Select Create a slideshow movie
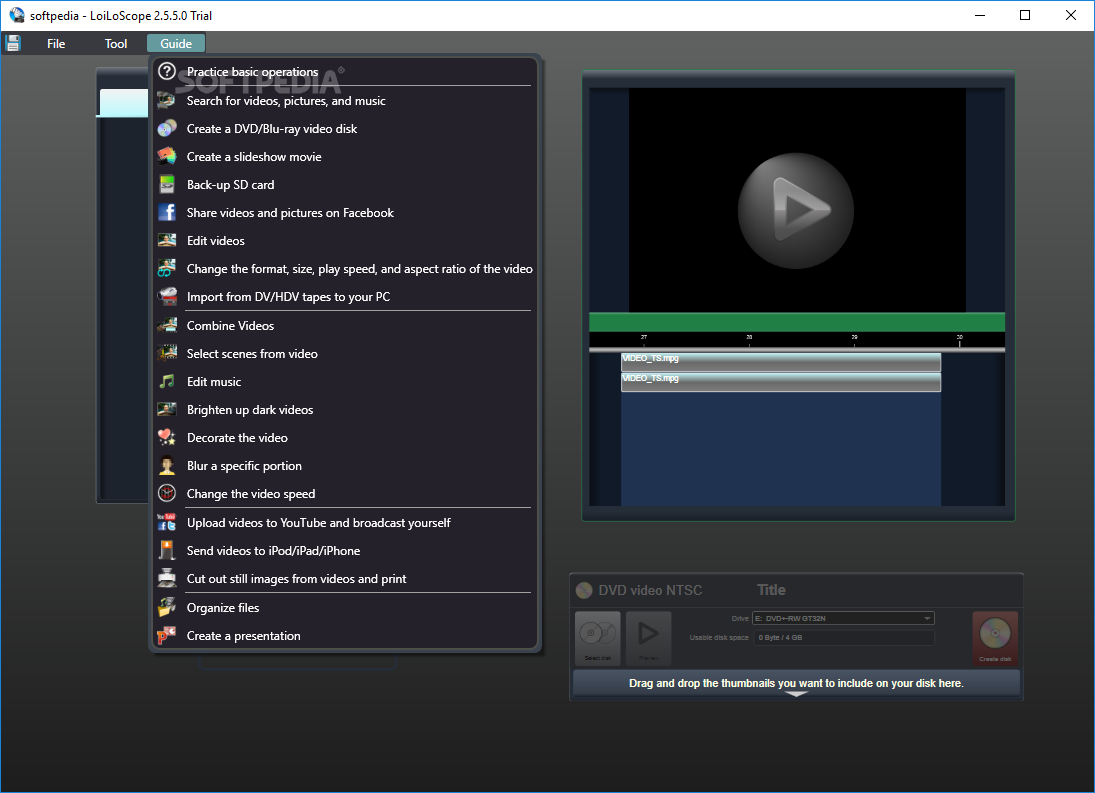The width and height of the screenshot is (1095, 793). point(254,156)
